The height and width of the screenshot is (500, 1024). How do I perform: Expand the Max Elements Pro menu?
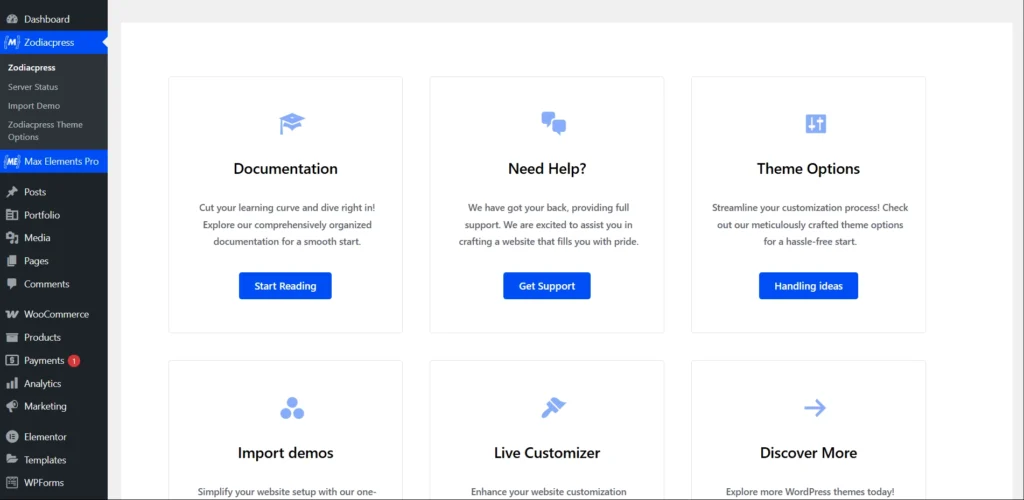(60, 162)
